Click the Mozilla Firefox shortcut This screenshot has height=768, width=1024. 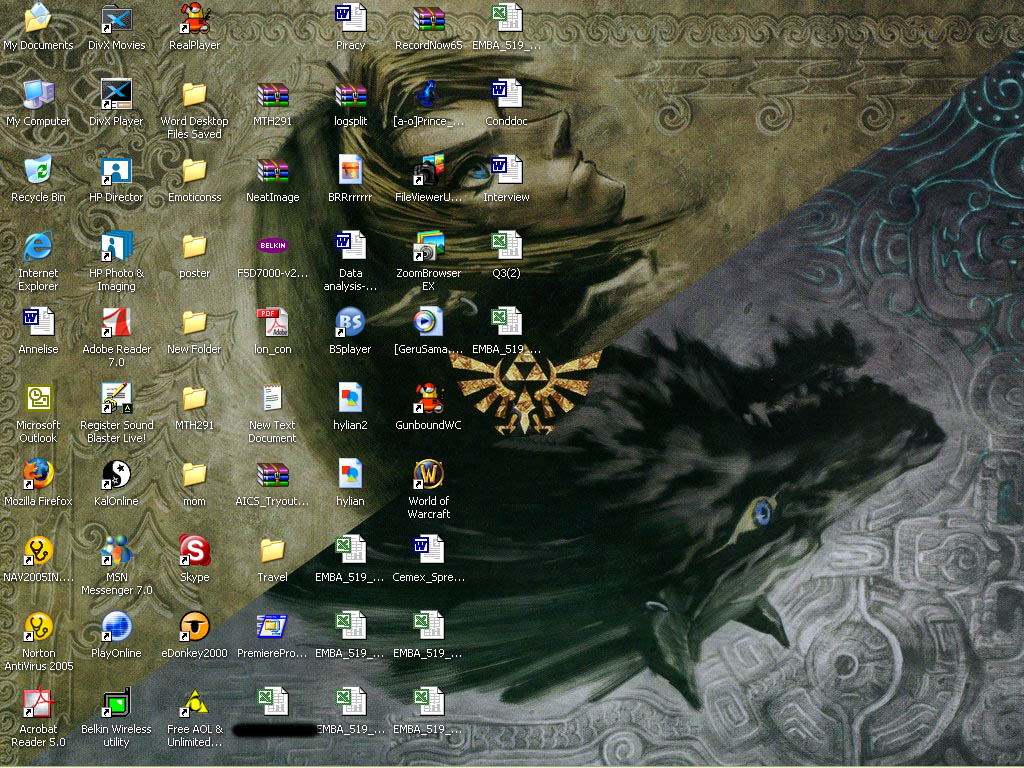pos(38,475)
